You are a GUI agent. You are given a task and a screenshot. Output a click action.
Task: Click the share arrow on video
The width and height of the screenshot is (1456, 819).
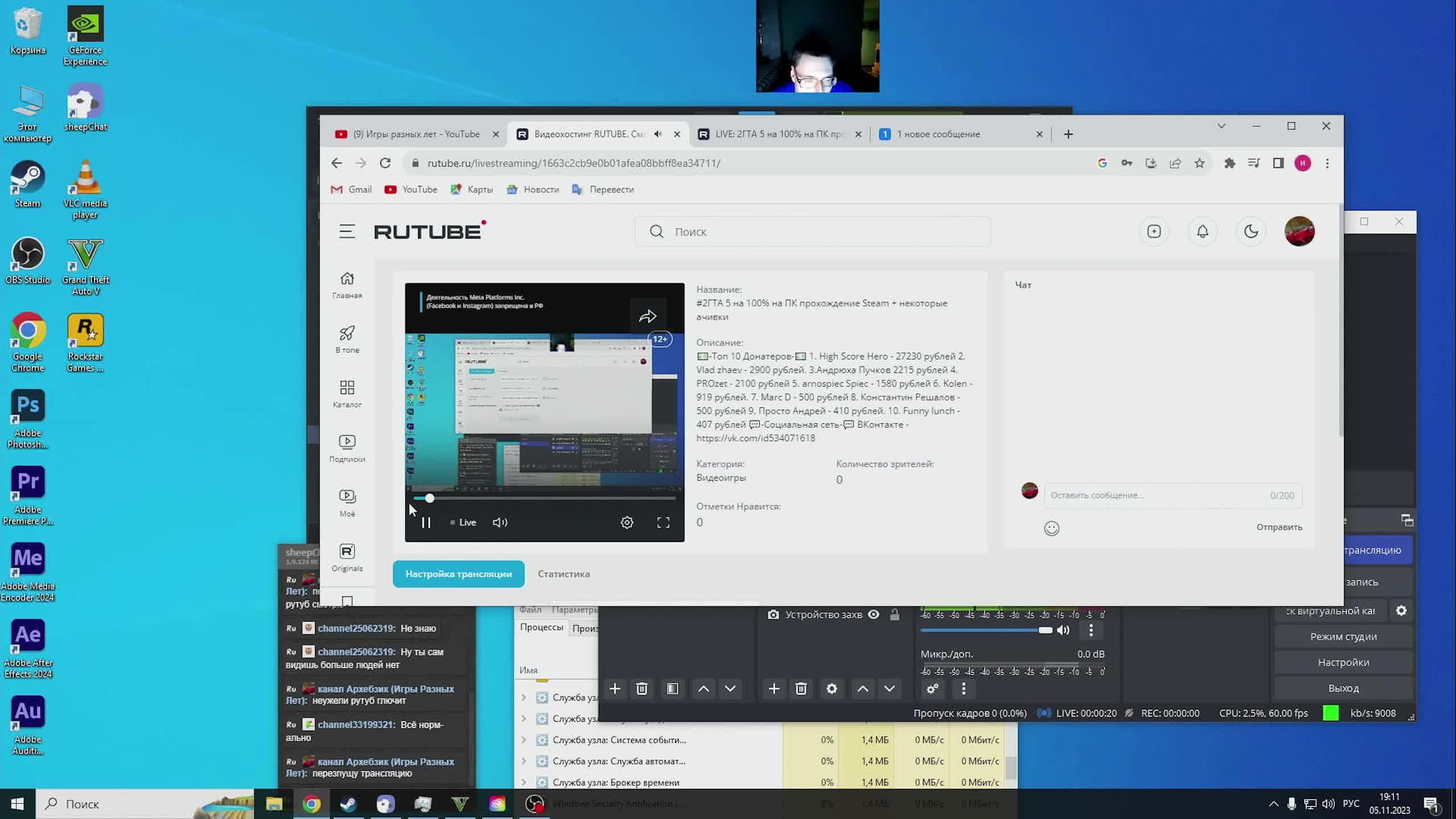coord(648,316)
